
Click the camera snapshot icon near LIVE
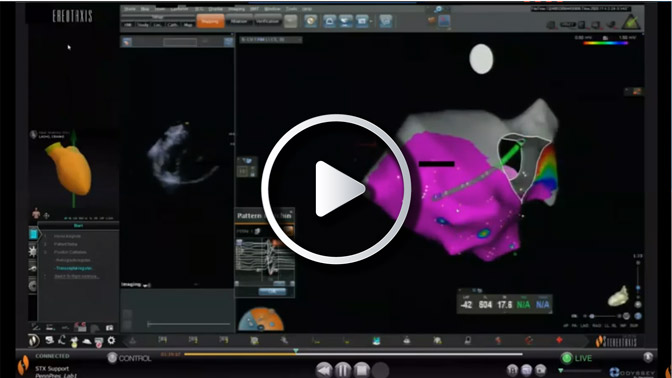[540, 369]
